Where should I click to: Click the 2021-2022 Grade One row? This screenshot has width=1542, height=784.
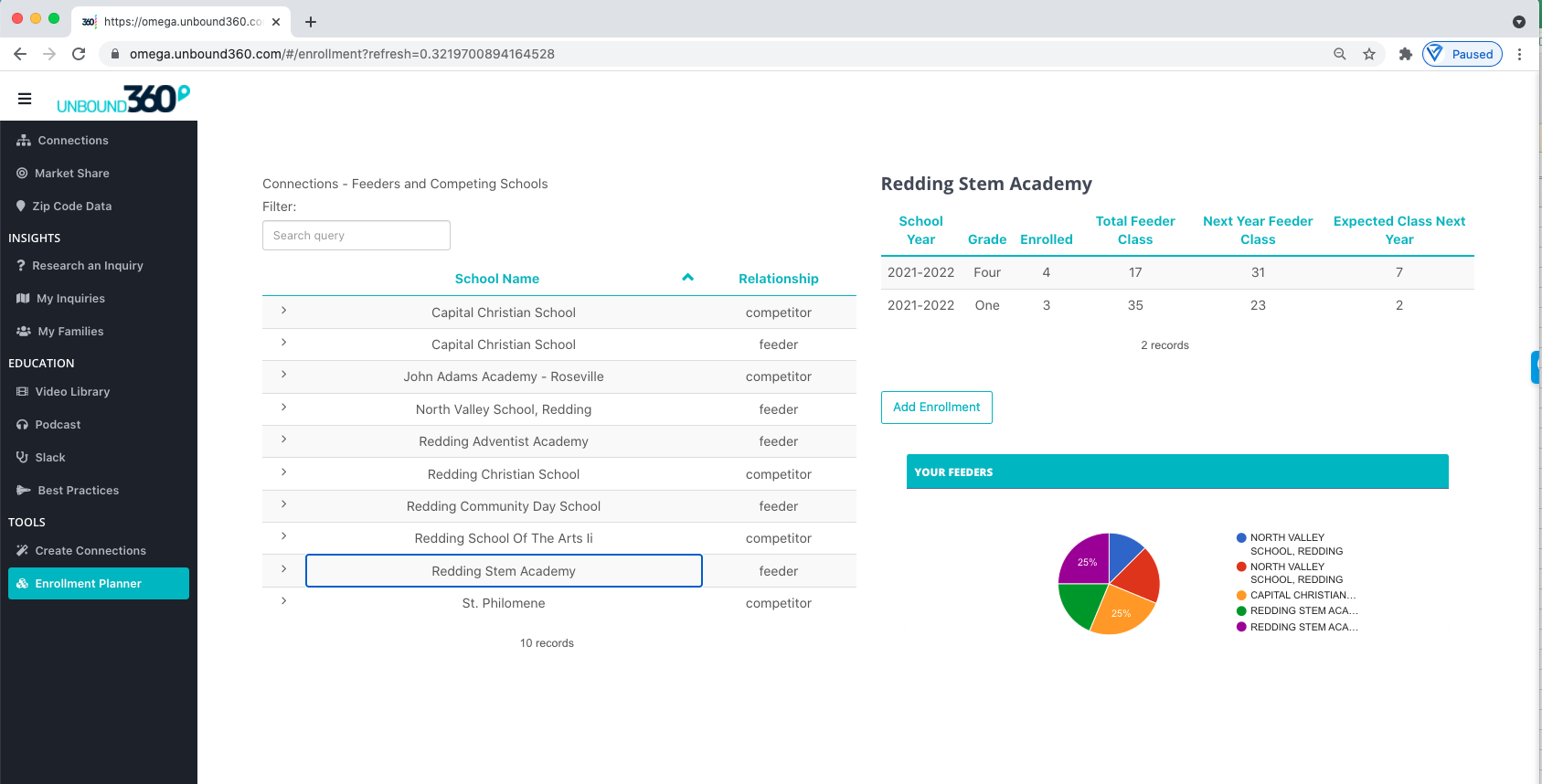tap(1177, 305)
